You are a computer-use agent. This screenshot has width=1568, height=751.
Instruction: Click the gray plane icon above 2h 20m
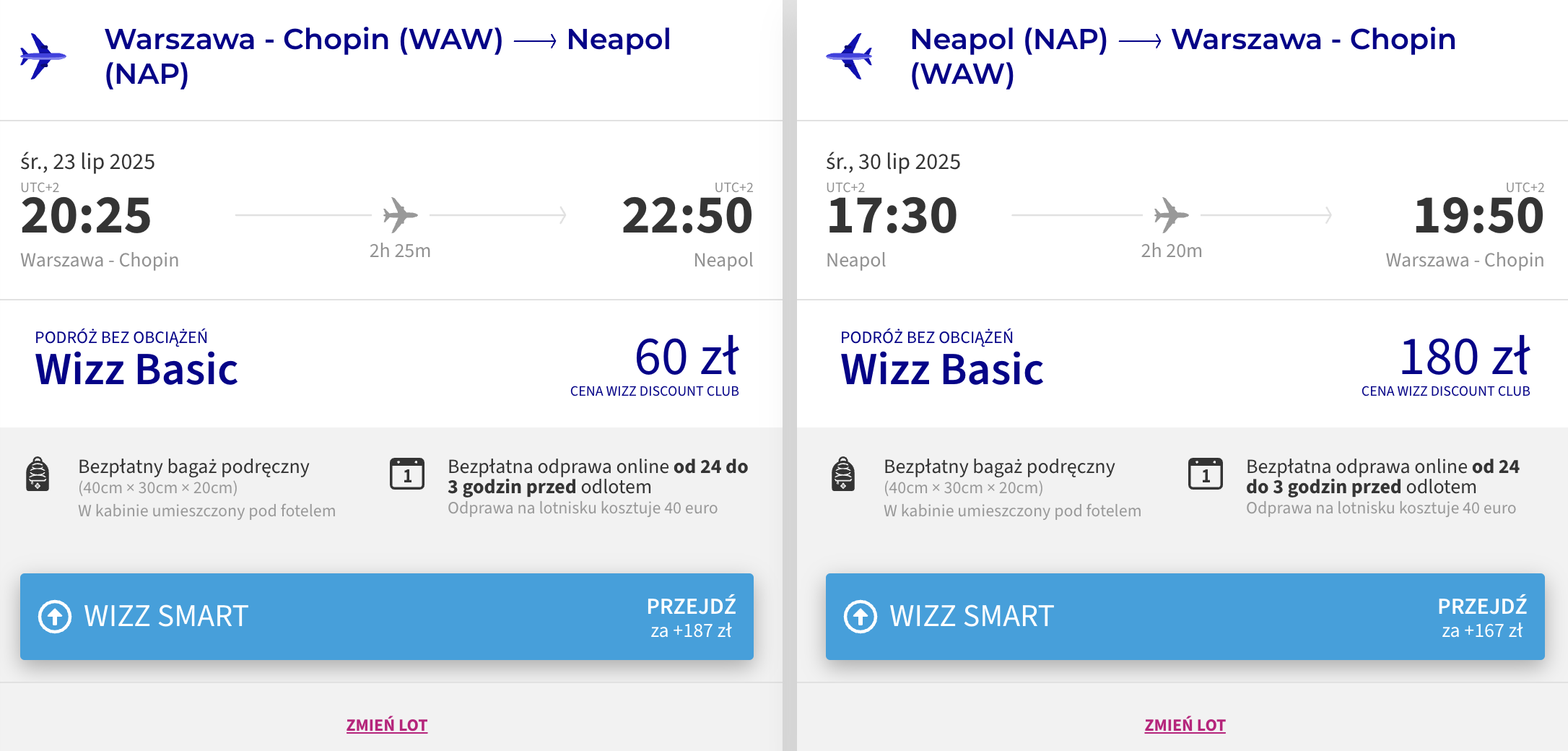(1171, 214)
